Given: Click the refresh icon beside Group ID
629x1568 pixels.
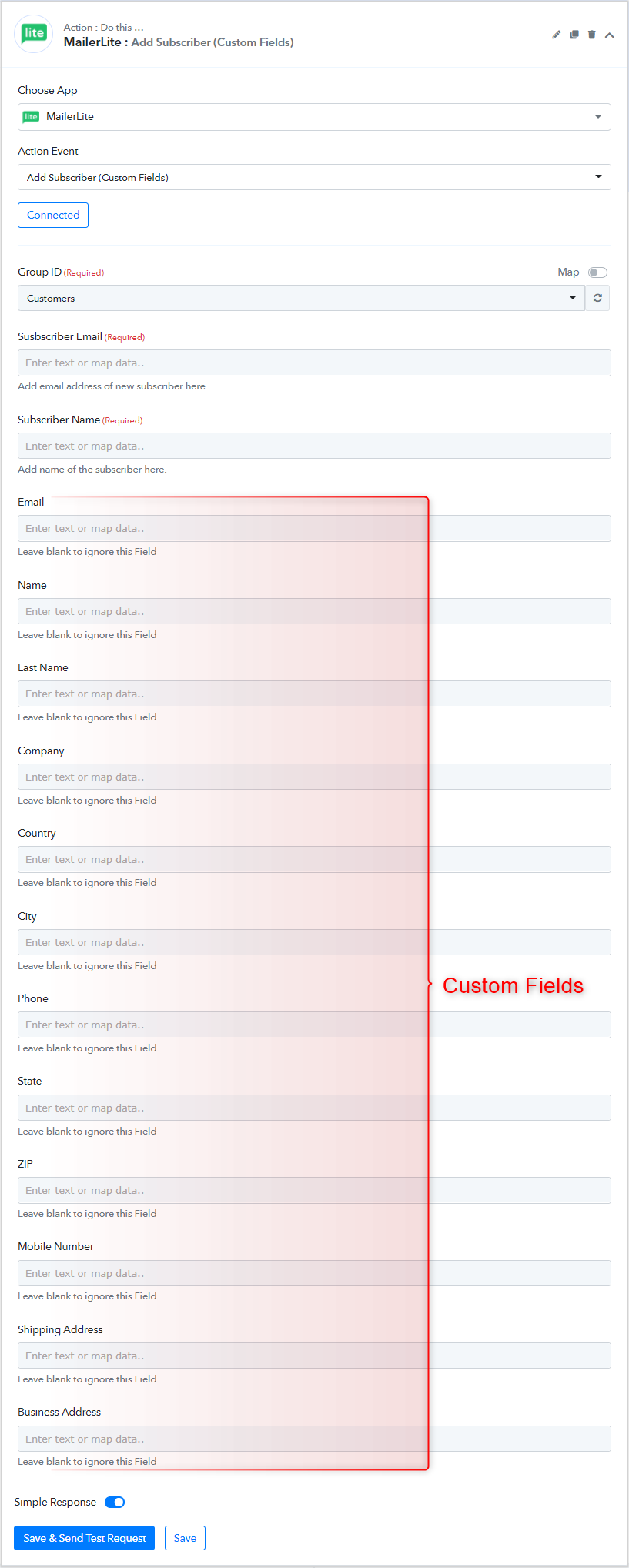Looking at the screenshot, I should coord(597,298).
